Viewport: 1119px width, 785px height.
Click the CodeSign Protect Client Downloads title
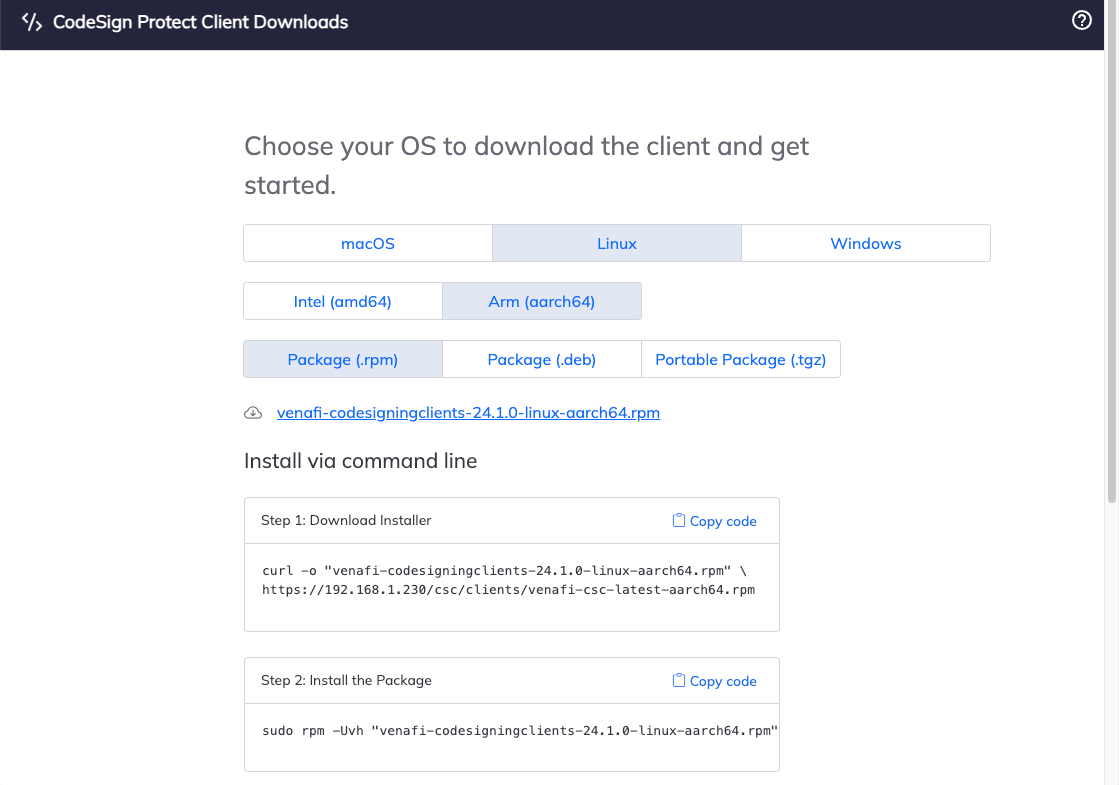200,21
